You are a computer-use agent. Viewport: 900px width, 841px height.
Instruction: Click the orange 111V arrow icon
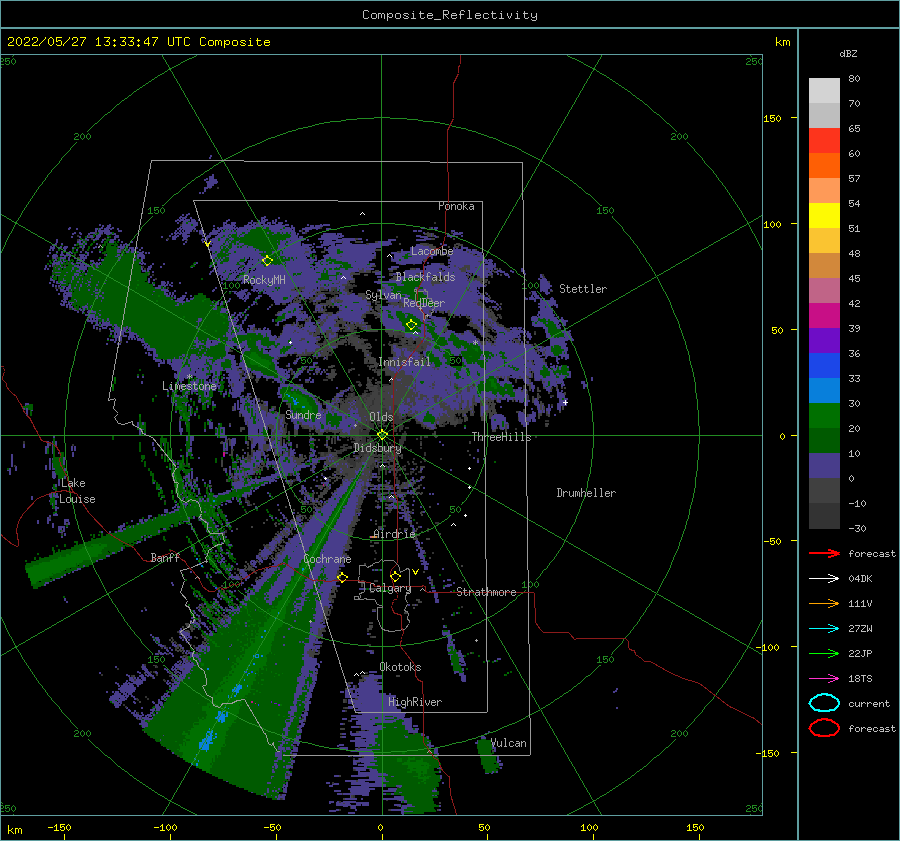point(824,603)
